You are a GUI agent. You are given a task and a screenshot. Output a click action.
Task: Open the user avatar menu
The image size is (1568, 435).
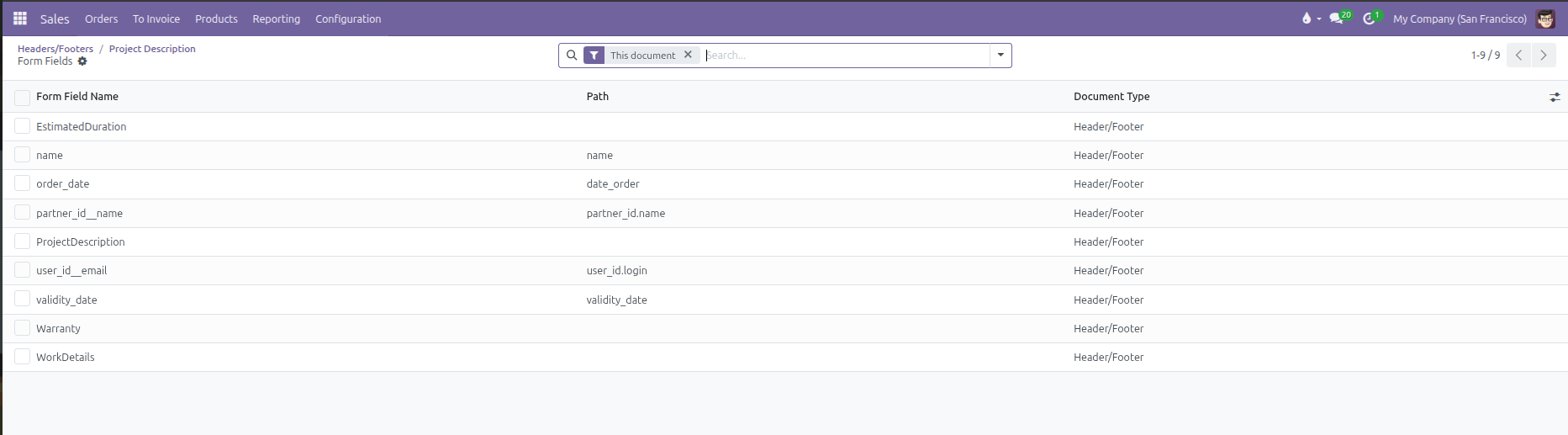click(1545, 19)
